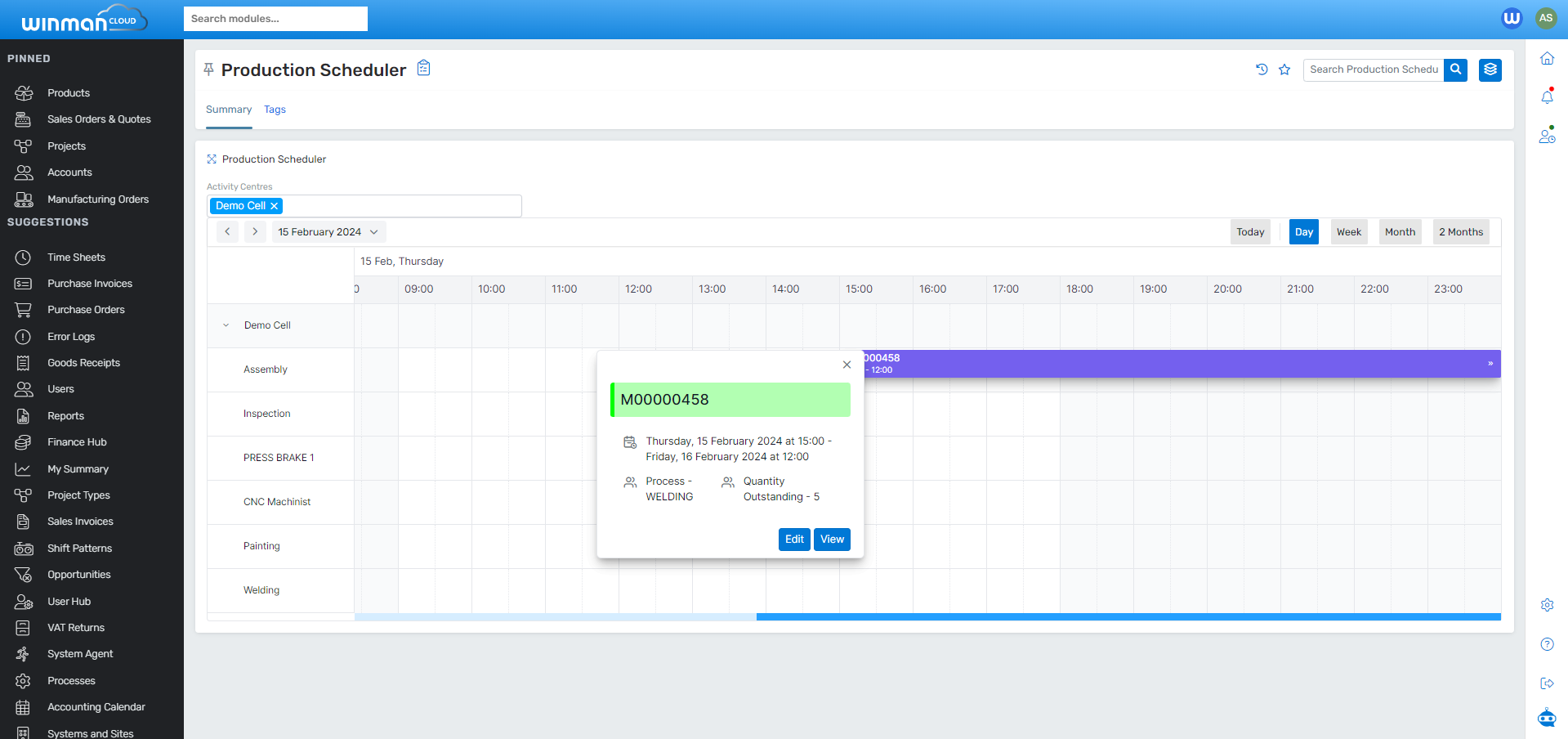
Task: Switch to the Tags tab
Action: pyautogui.click(x=275, y=110)
